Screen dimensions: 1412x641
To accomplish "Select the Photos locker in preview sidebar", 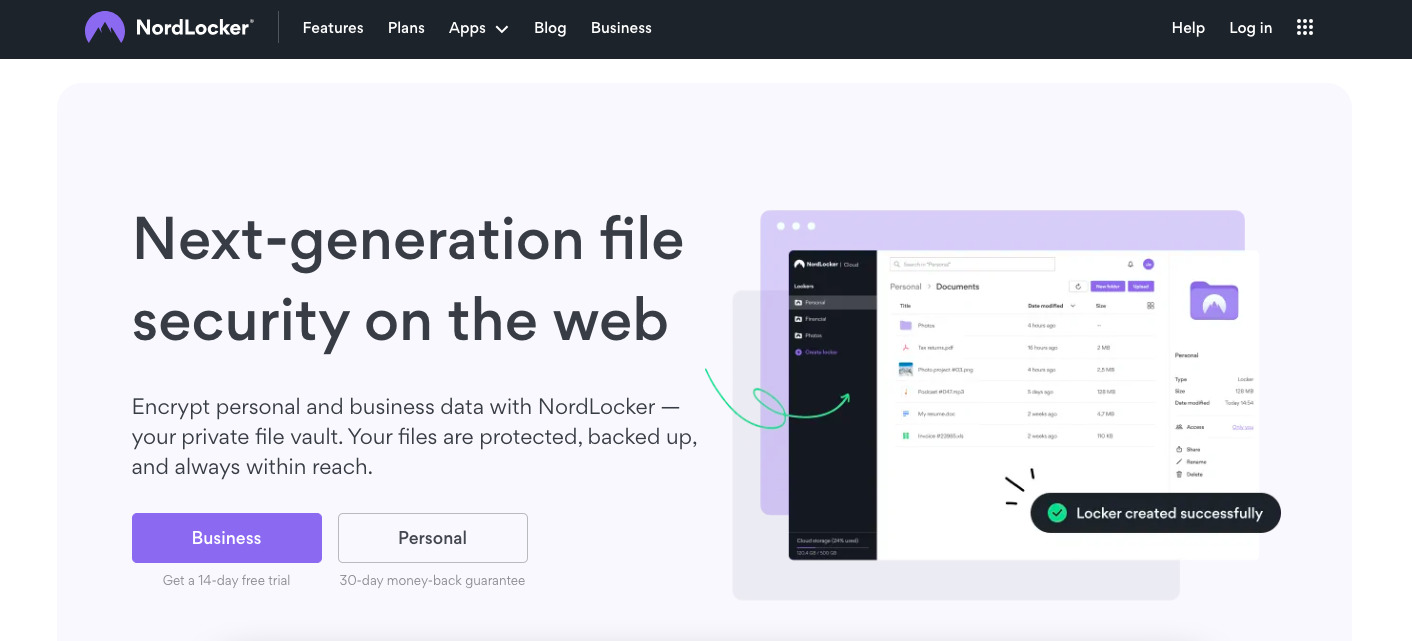I will (x=833, y=336).
